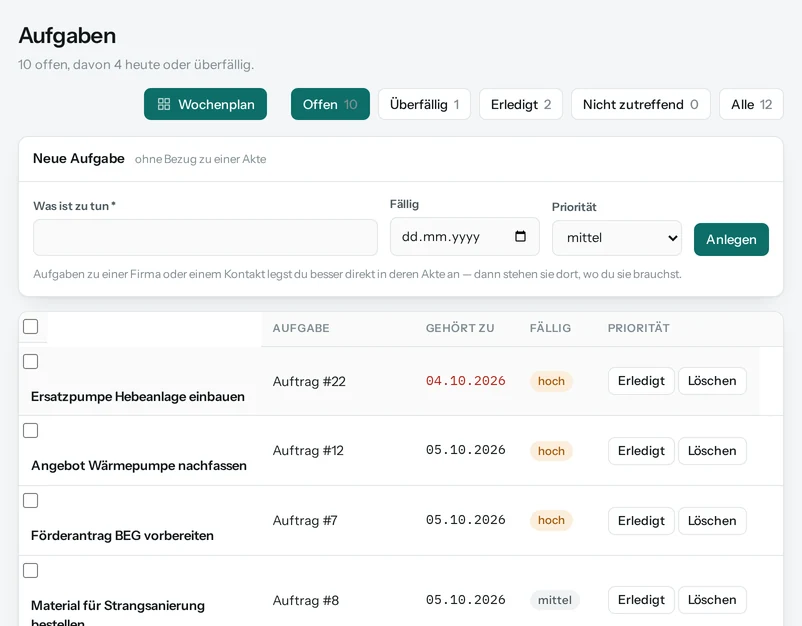Mark the checkbox for Material für Strangsanierung
Image resolution: width=802 pixels, height=626 pixels.
(x=31, y=570)
